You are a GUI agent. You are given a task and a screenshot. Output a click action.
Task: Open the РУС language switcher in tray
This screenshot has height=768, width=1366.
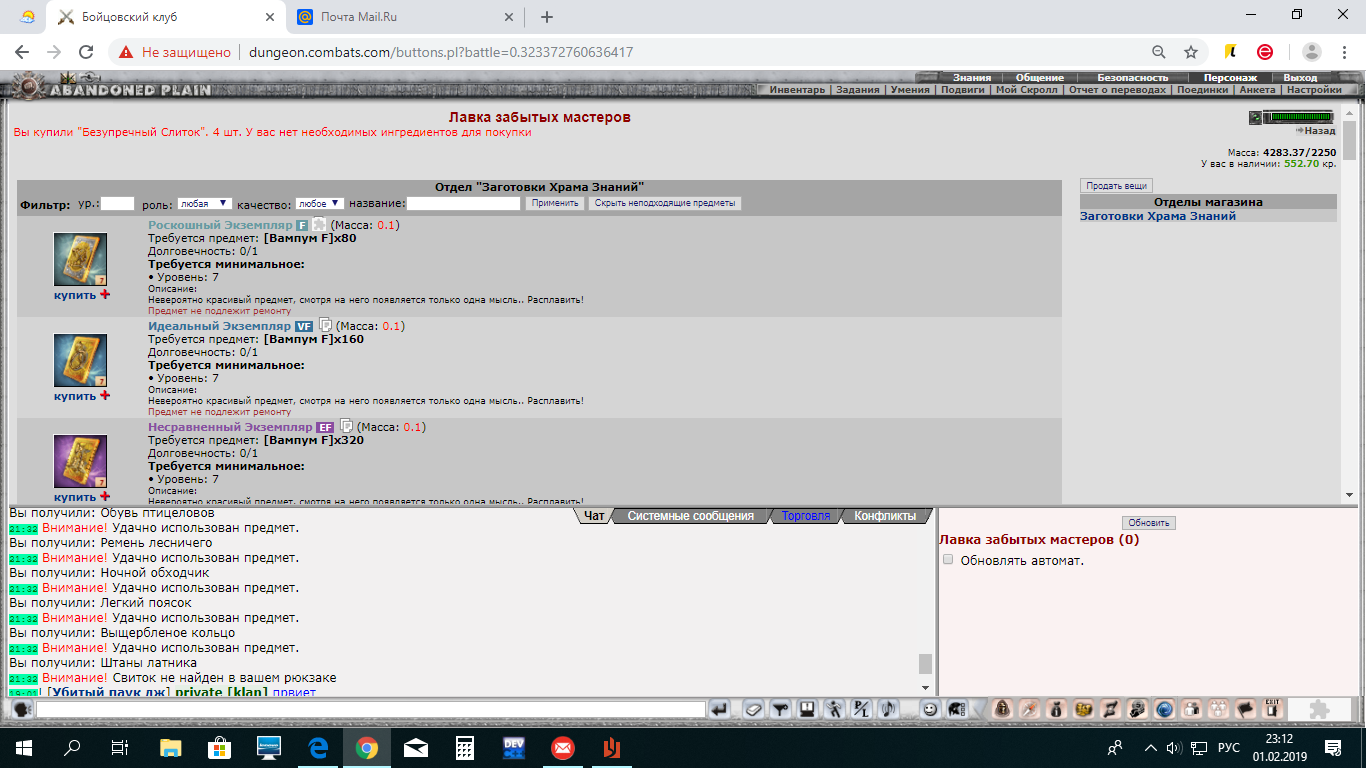click(1228, 747)
